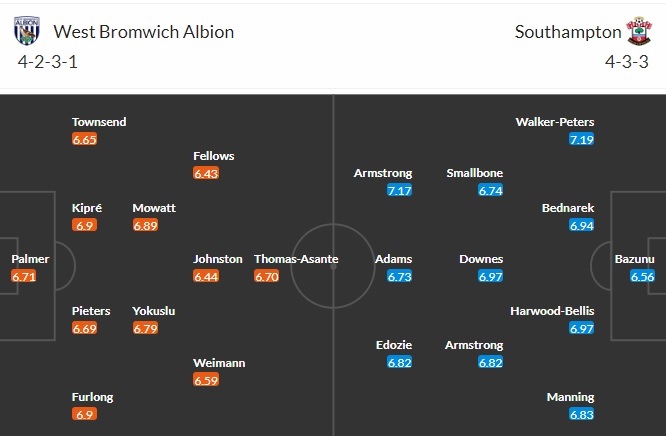Select player Manning's name

pos(571,397)
